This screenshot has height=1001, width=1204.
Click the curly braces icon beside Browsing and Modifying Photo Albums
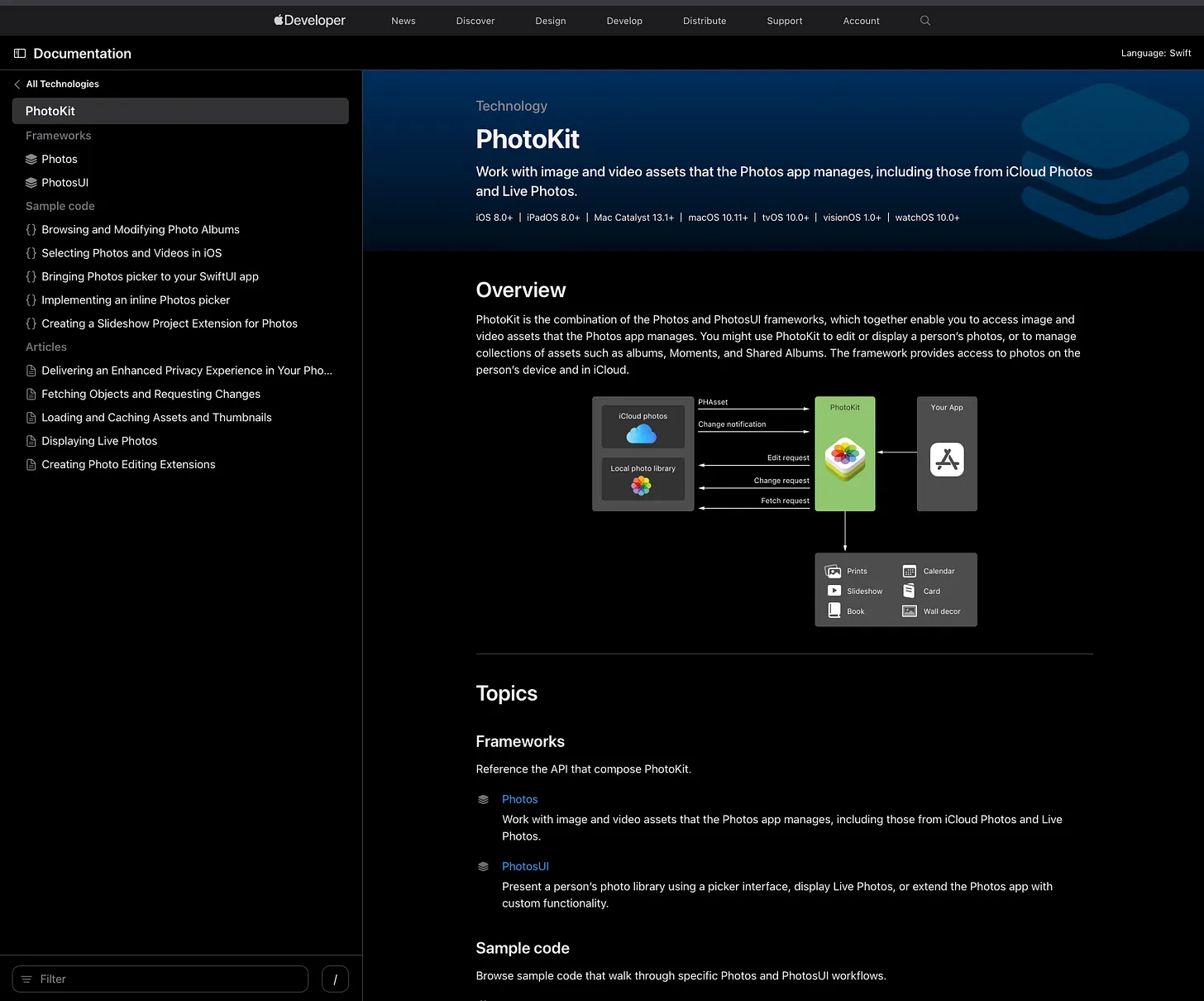coord(31,230)
